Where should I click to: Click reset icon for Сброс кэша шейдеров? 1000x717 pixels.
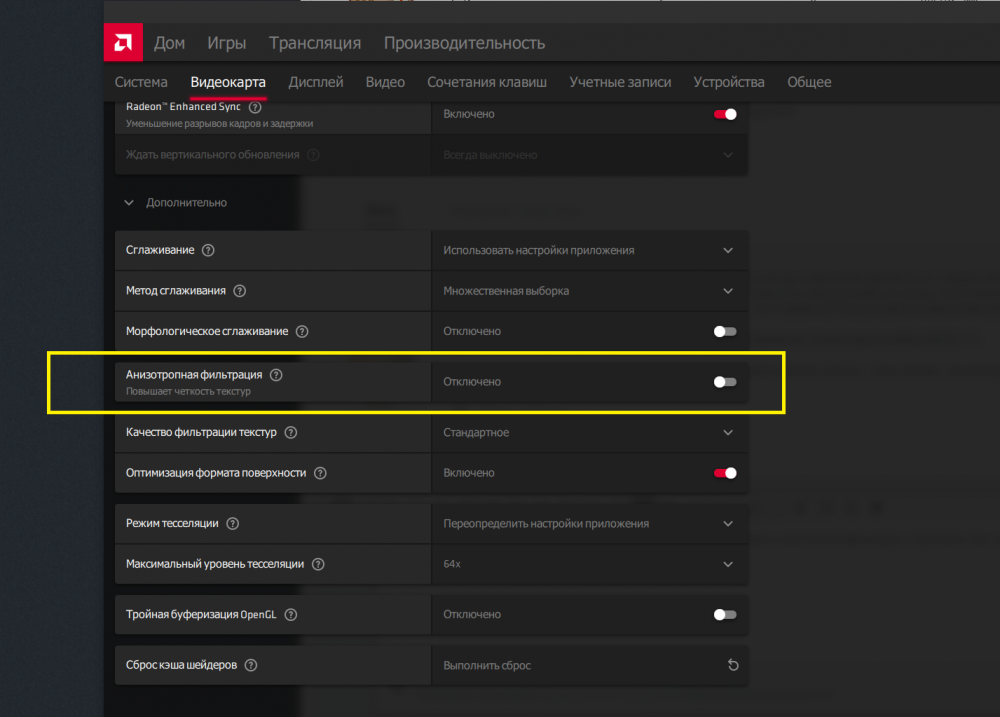(732, 665)
